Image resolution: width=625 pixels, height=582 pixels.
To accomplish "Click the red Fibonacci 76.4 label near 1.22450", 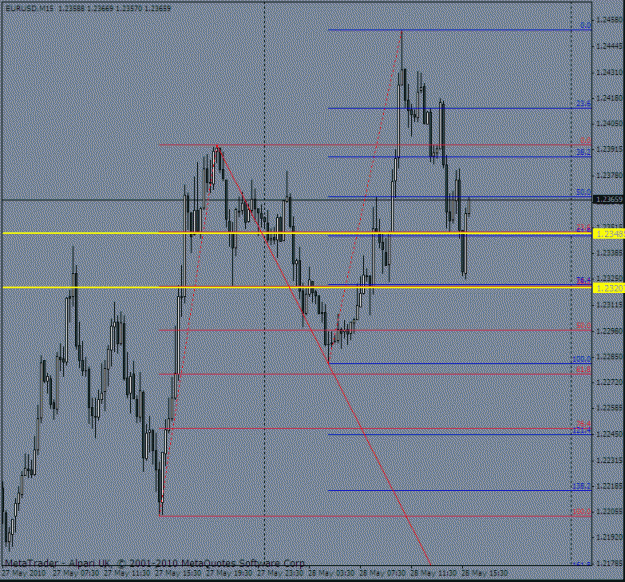I will [584, 424].
